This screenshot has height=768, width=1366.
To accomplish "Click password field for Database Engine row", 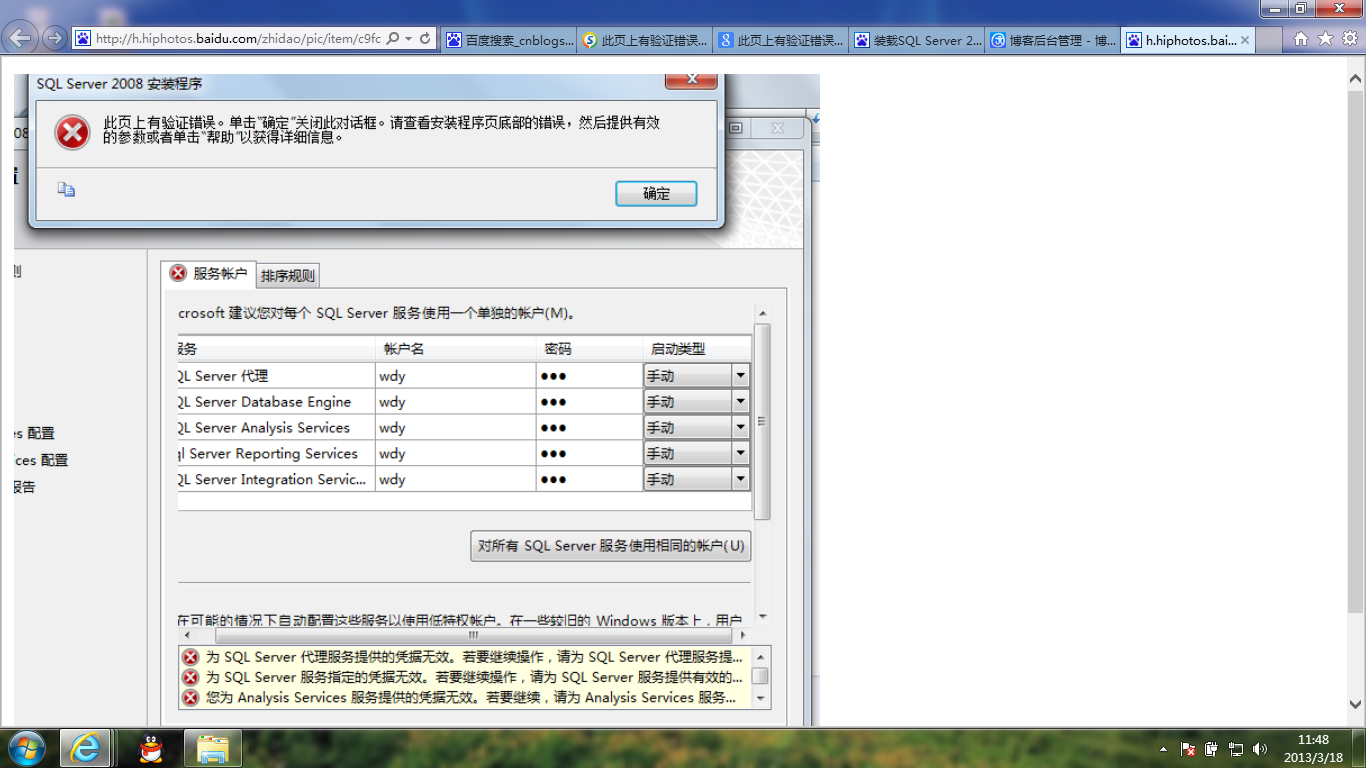I will (x=589, y=402).
